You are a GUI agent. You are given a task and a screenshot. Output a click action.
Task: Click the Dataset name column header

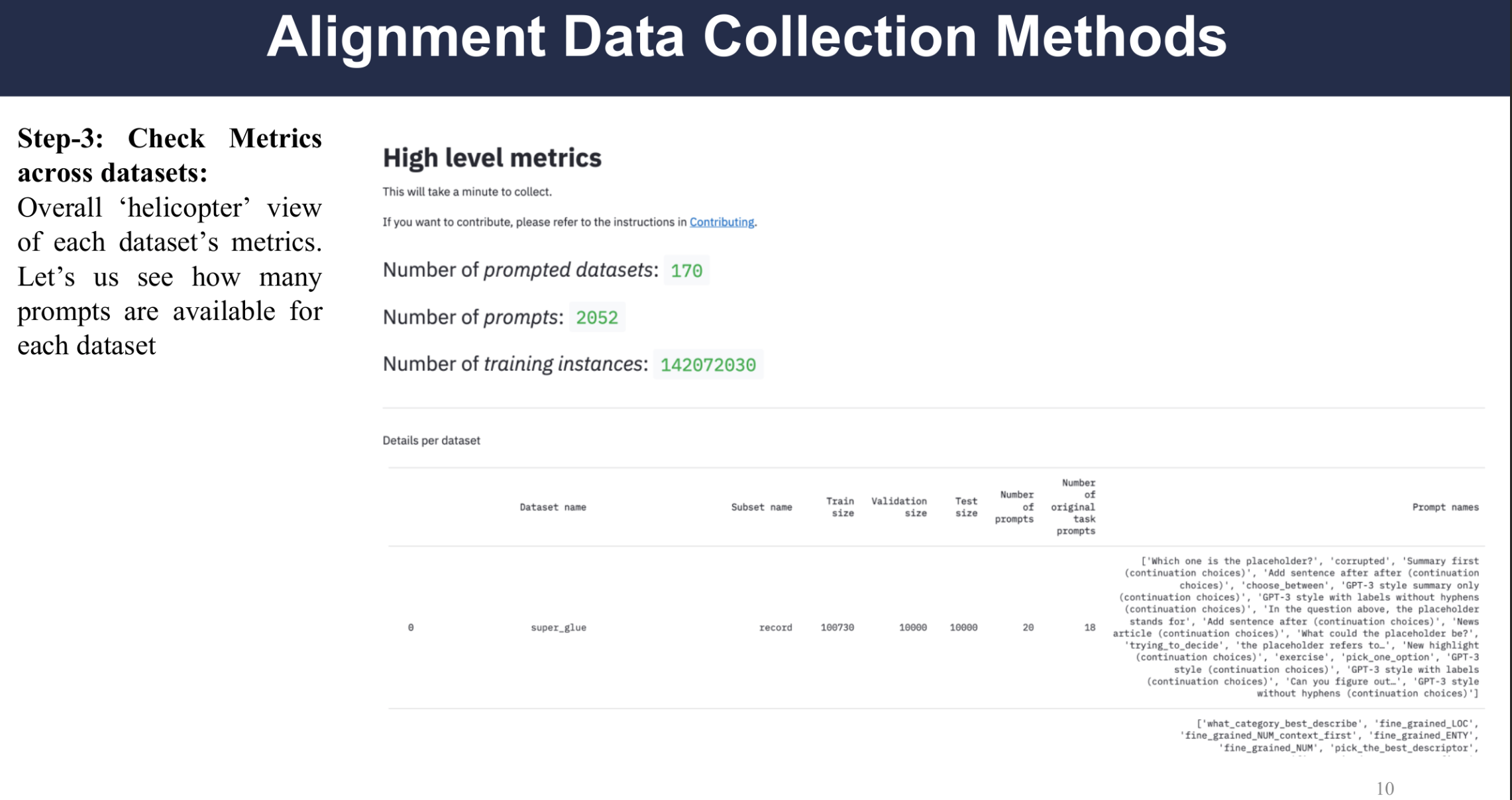(x=553, y=507)
